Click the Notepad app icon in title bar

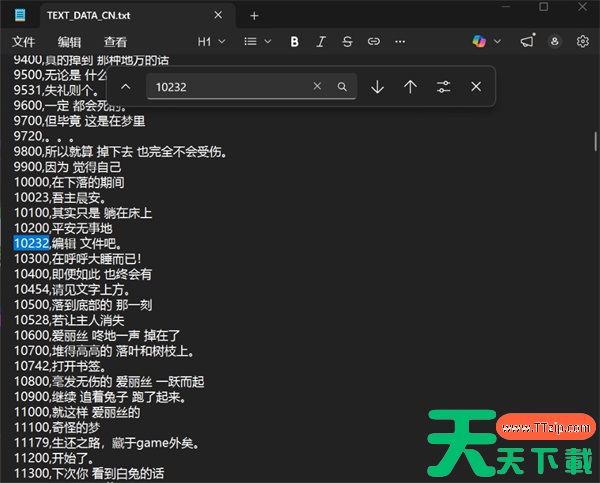tap(20, 15)
